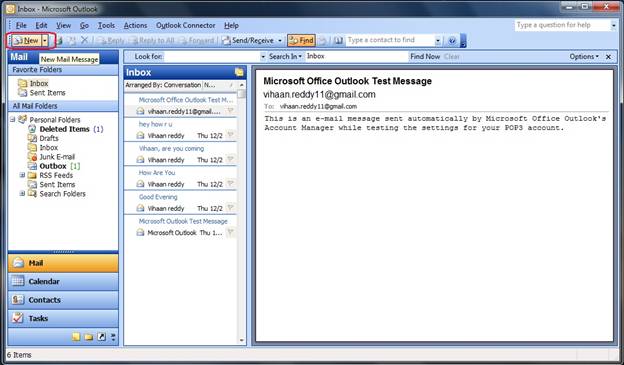
Task: Click the 'Type a contact to find' field
Action: [x=390, y=40]
